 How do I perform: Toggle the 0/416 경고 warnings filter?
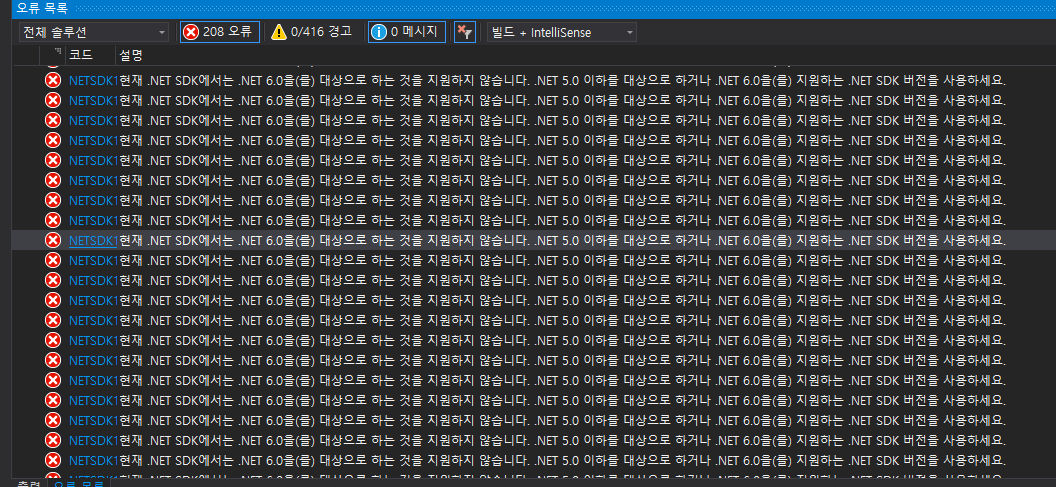pos(311,32)
